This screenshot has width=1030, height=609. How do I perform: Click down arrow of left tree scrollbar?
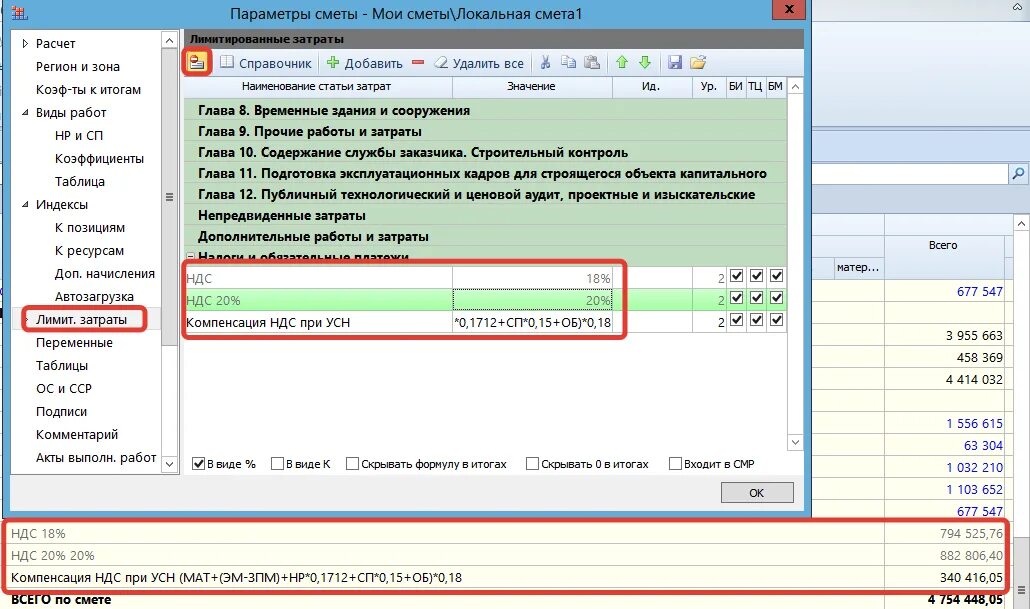[169, 464]
